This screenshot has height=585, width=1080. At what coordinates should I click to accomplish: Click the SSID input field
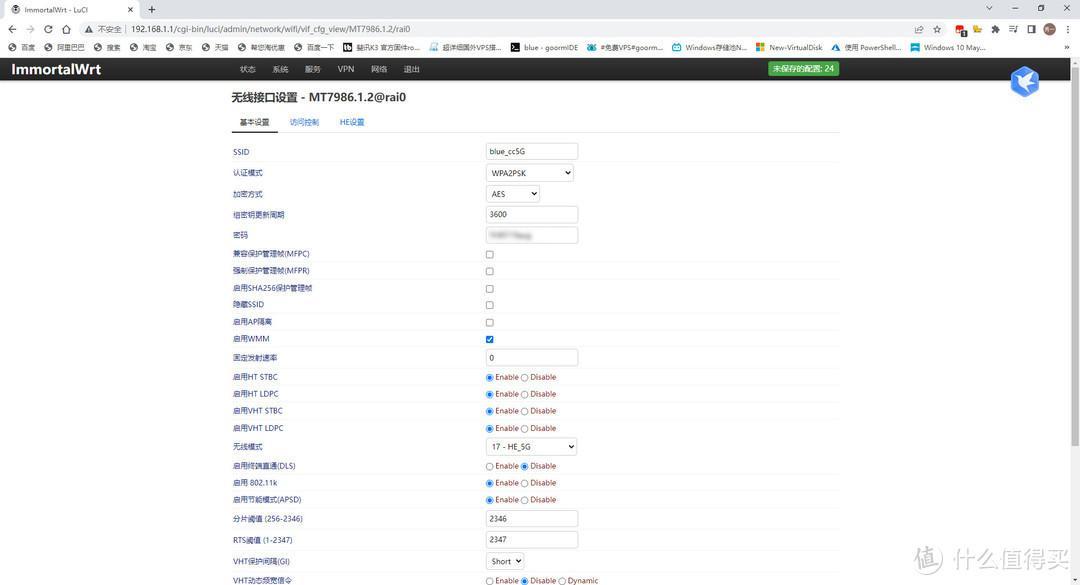532,152
